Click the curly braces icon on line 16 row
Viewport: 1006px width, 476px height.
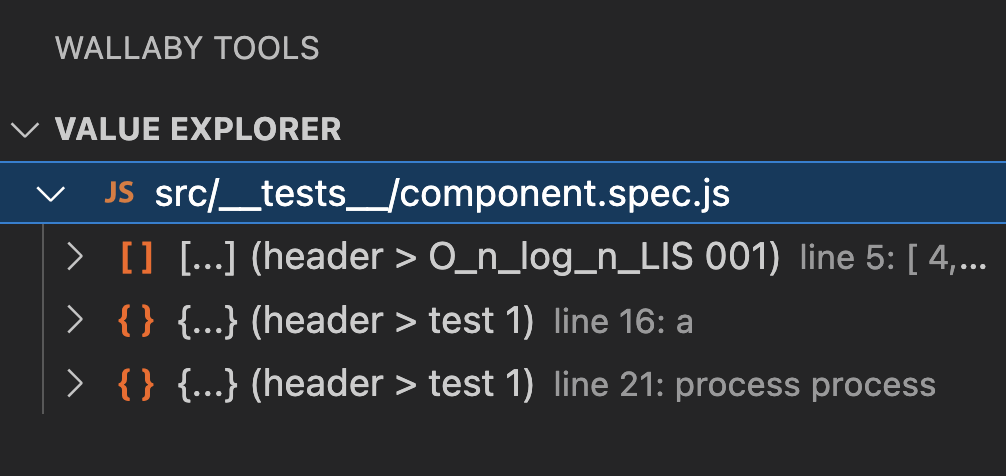pyautogui.click(x=137, y=321)
